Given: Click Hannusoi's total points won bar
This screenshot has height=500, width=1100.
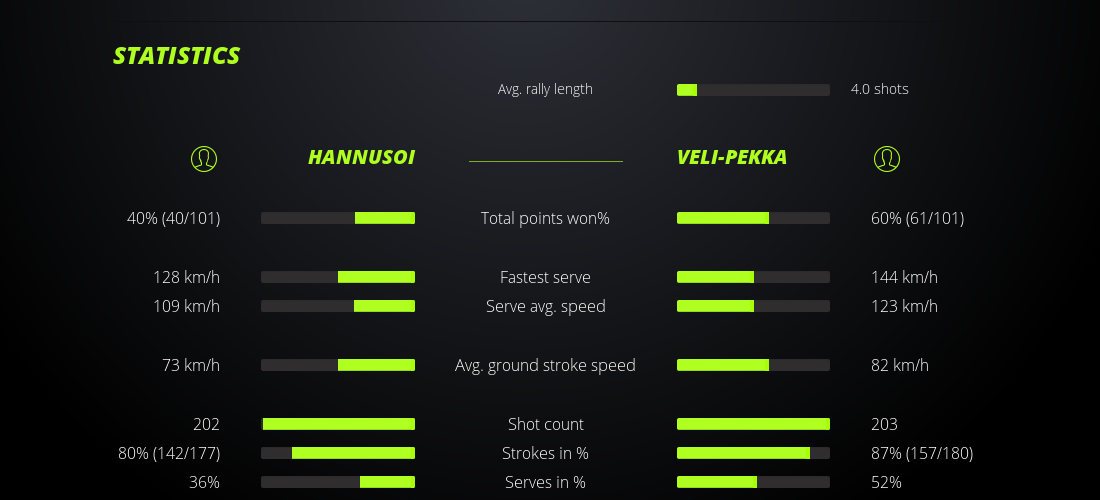Looking at the screenshot, I should tap(338, 218).
